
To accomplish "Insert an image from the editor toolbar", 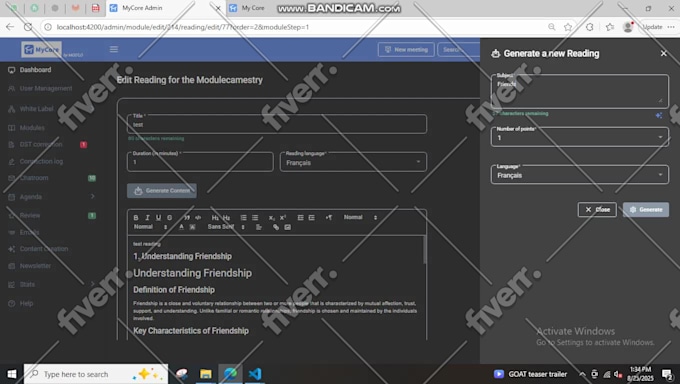I will pos(288,227).
